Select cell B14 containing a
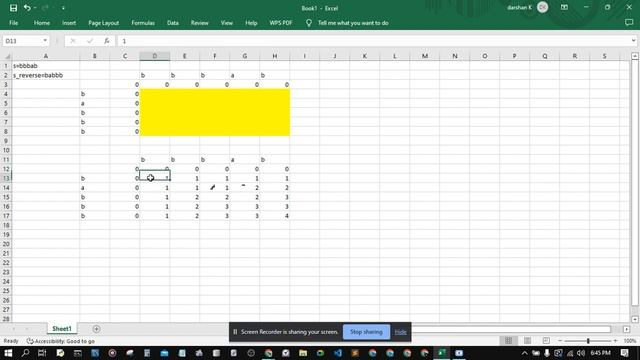Image resolution: width=640 pixels, height=360 pixels. click(x=95, y=188)
